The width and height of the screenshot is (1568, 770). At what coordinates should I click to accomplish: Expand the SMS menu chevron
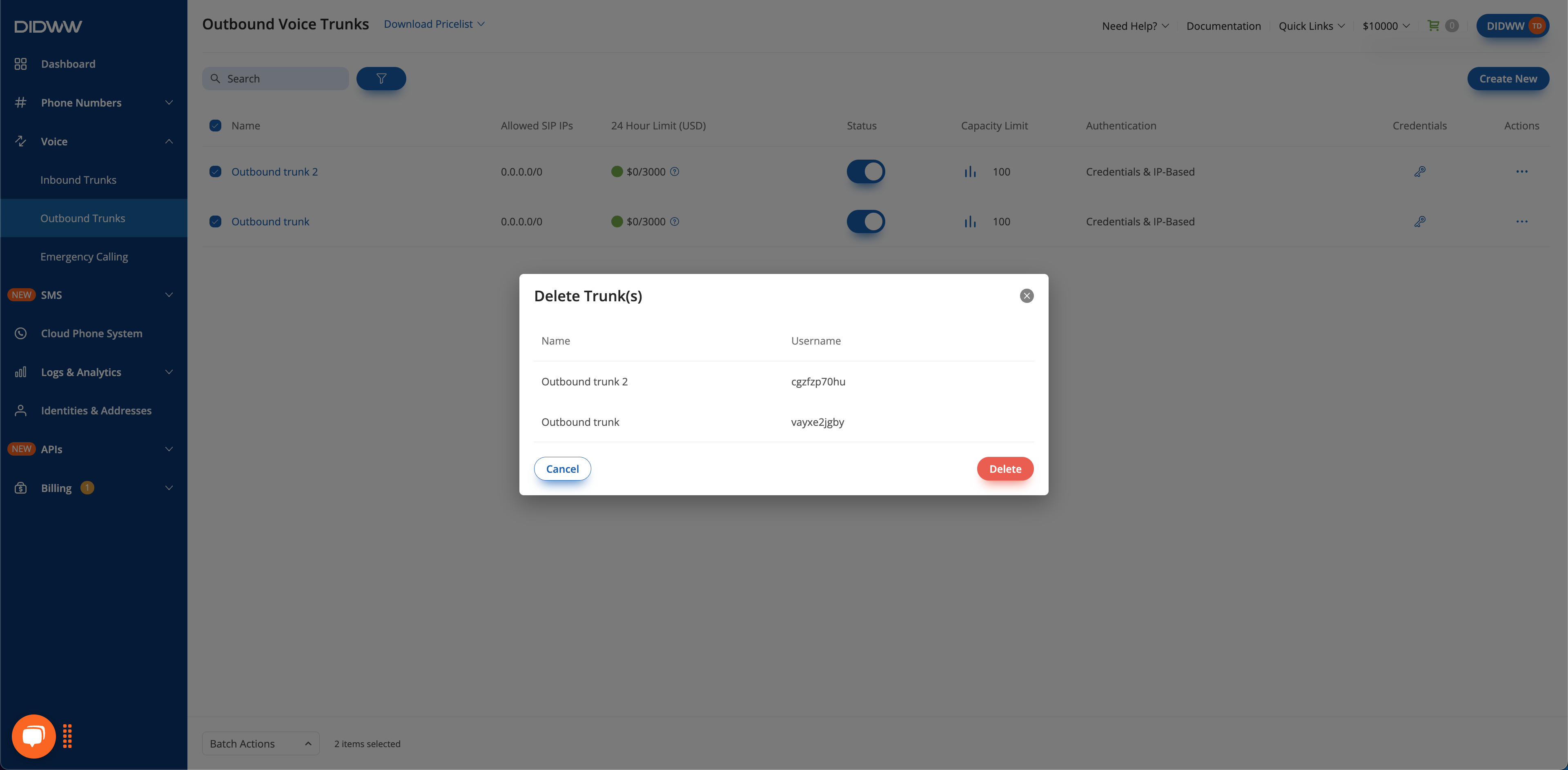169,295
